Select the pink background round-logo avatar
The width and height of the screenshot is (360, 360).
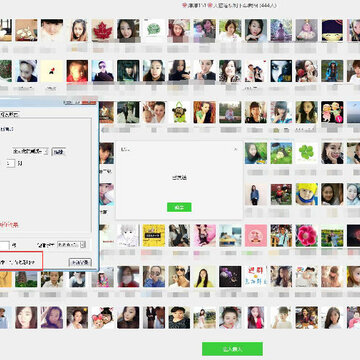pyautogui.click(x=256, y=235)
